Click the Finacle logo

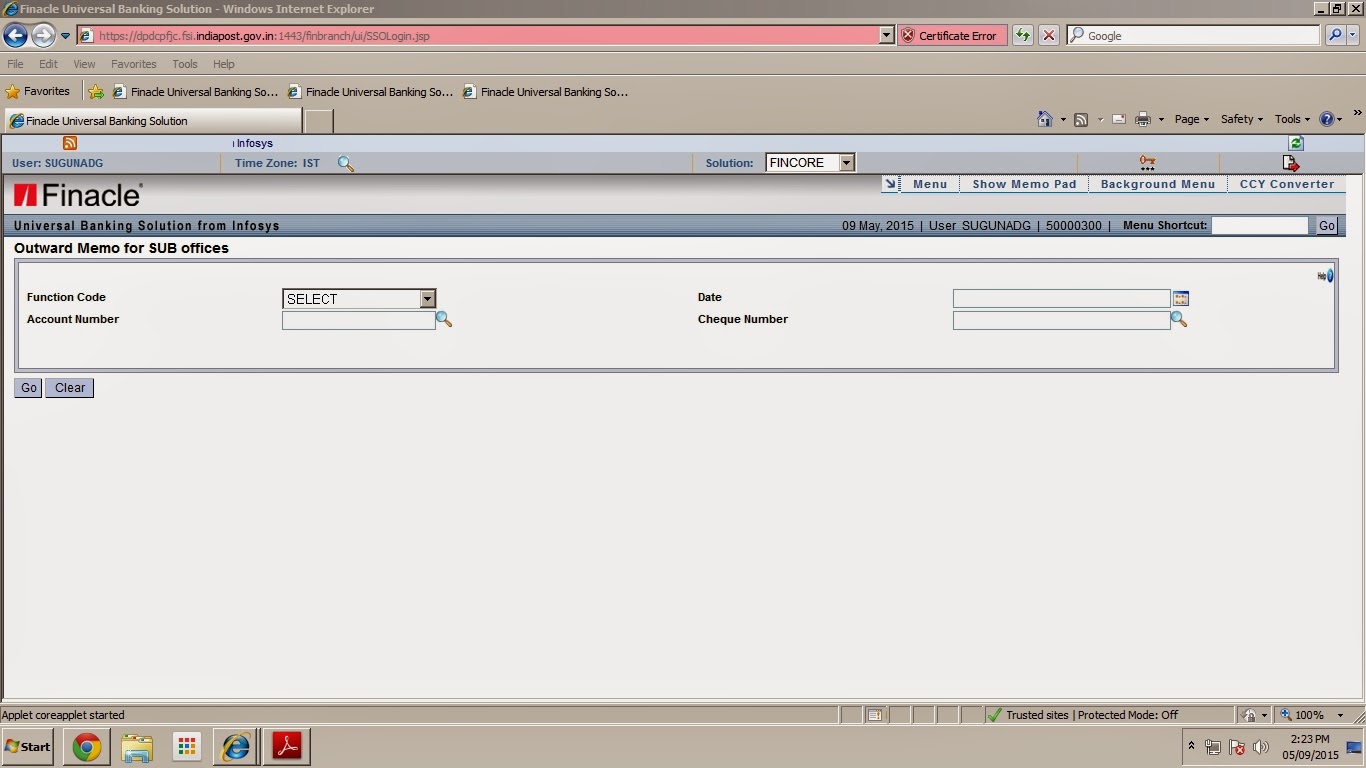tap(77, 193)
